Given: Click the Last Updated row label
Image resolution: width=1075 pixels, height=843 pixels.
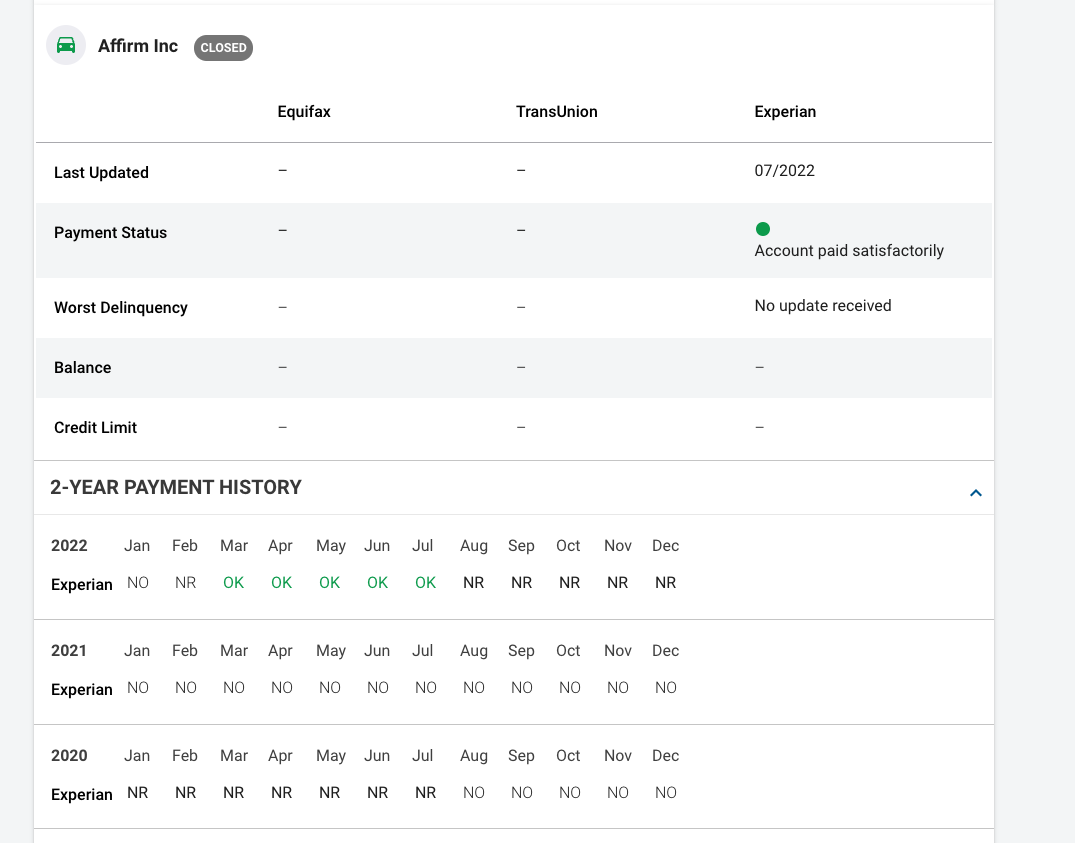Looking at the screenshot, I should 101,173.
